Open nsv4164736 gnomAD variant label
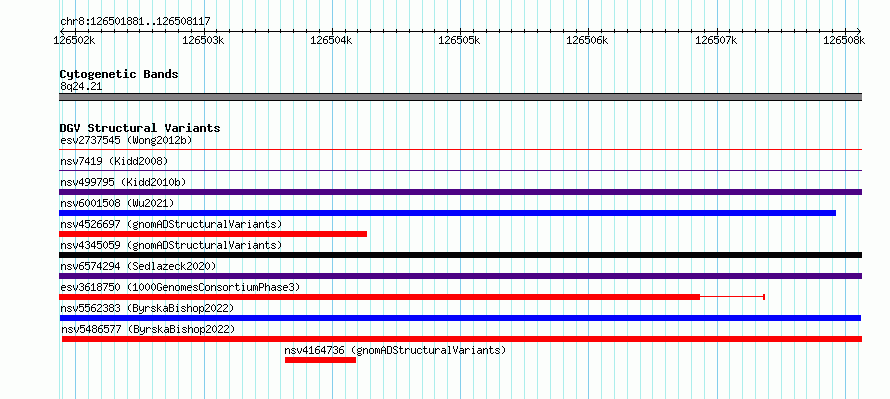This screenshot has height=399, width=890. (x=395, y=350)
